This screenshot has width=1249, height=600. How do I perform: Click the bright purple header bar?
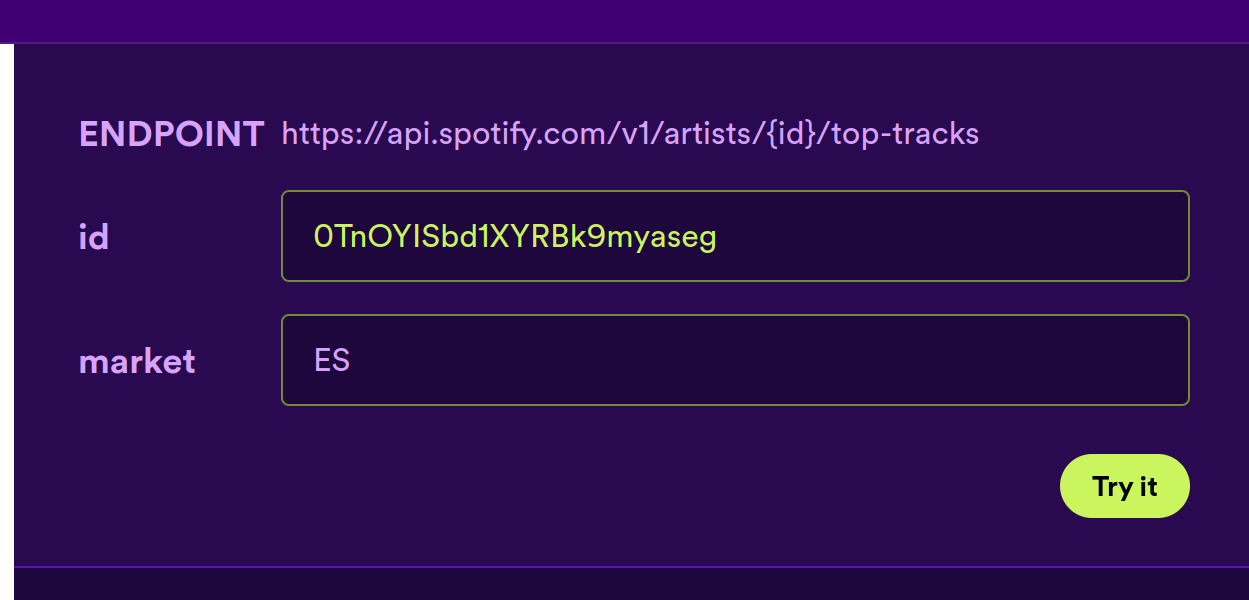tap(624, 21)
